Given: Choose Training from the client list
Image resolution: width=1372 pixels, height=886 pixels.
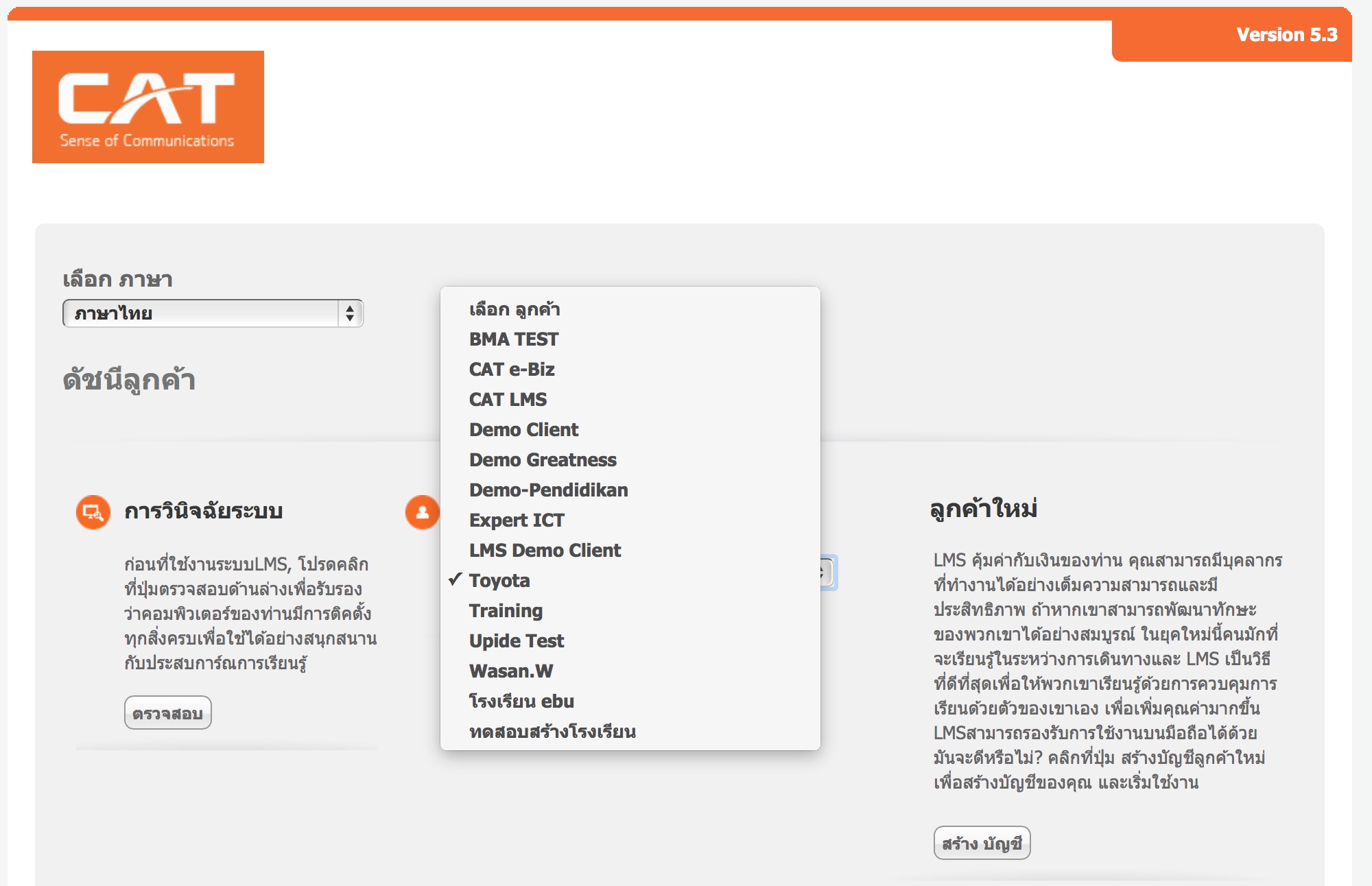Looking at the screenshot, I should 630,611.
